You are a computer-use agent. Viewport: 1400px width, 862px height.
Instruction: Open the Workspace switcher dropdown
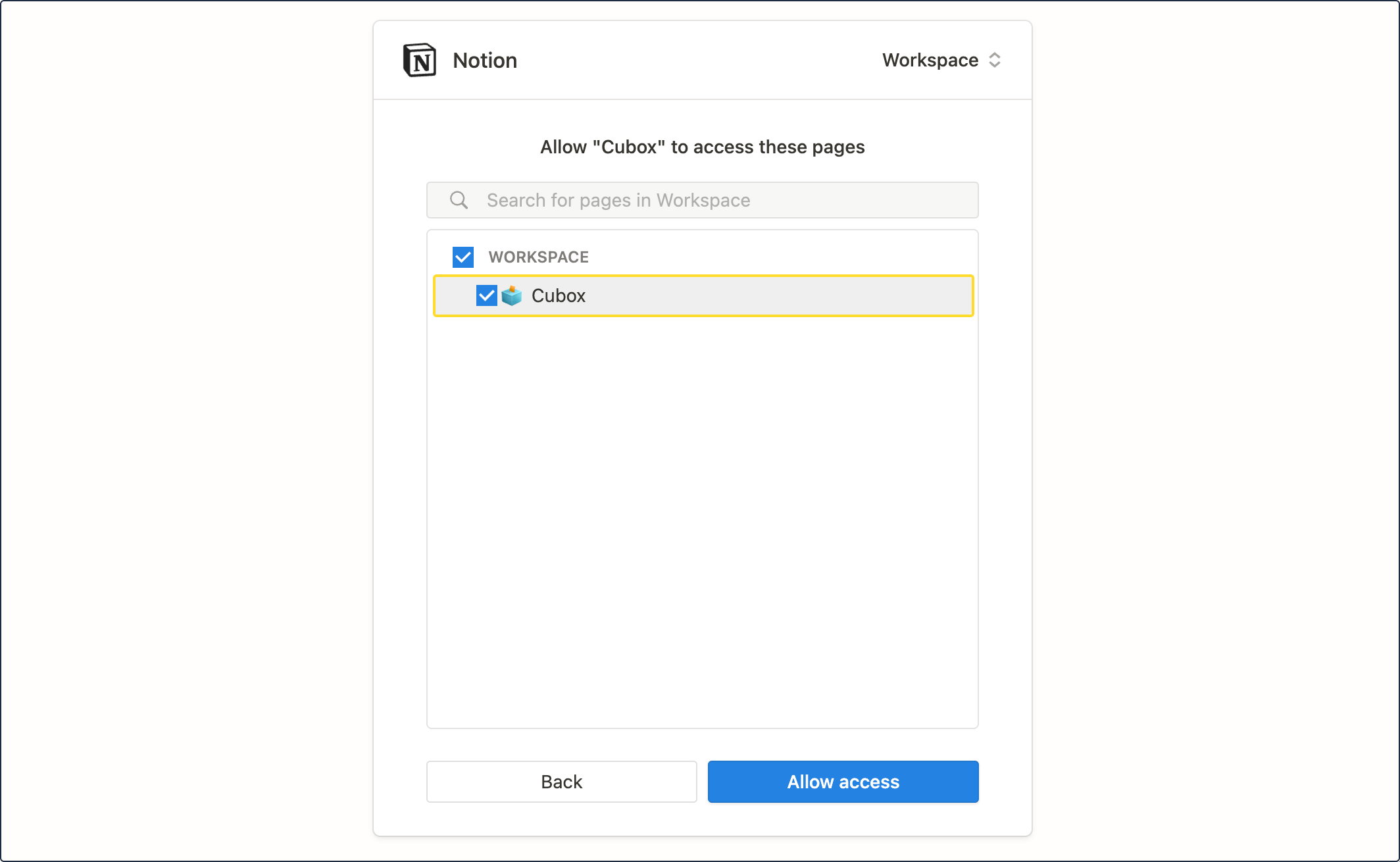[x=941, y=61]
